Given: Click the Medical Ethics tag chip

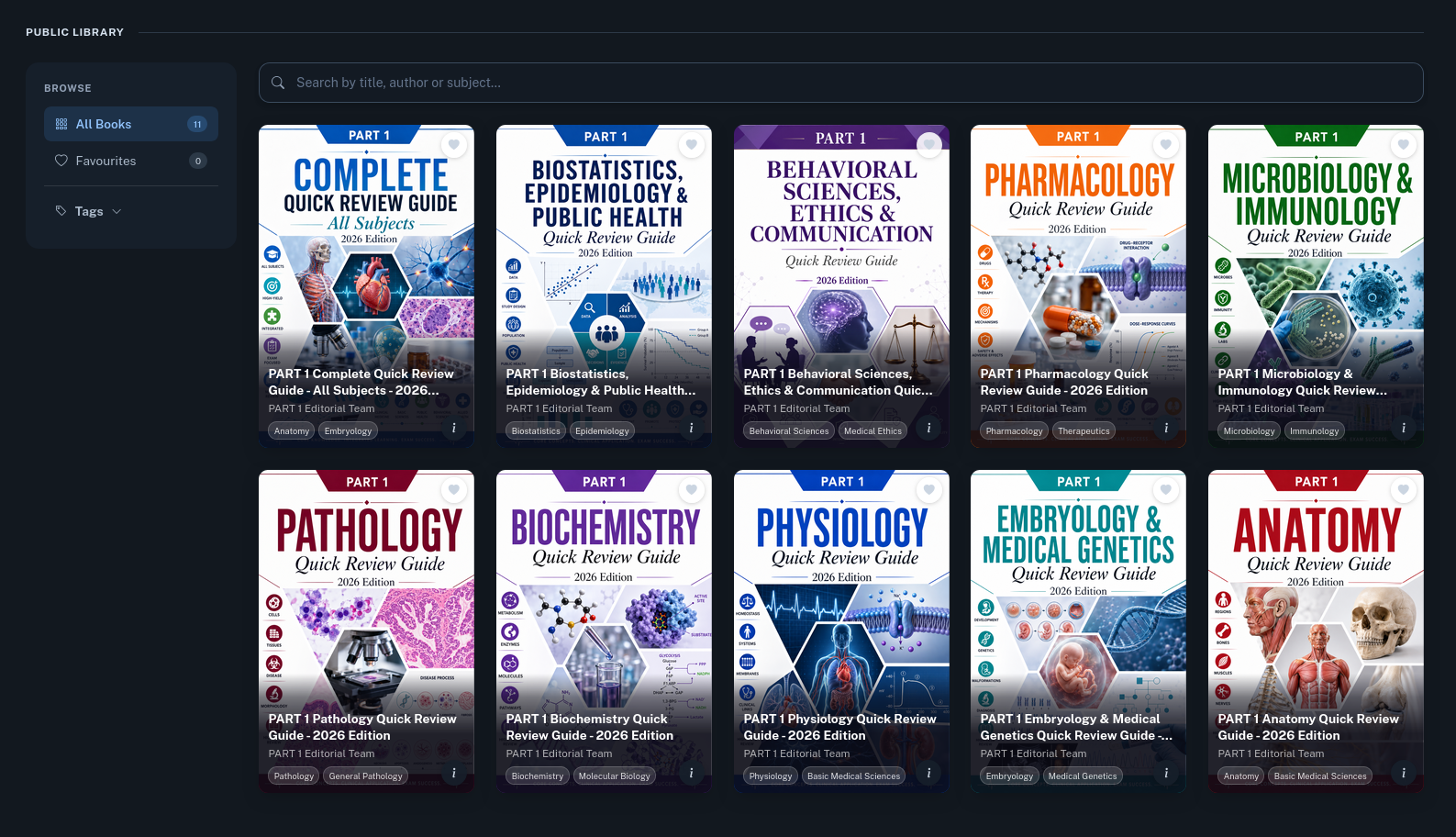Looking at the screenshot, I should pyautogui.click(x=872, y=430).
